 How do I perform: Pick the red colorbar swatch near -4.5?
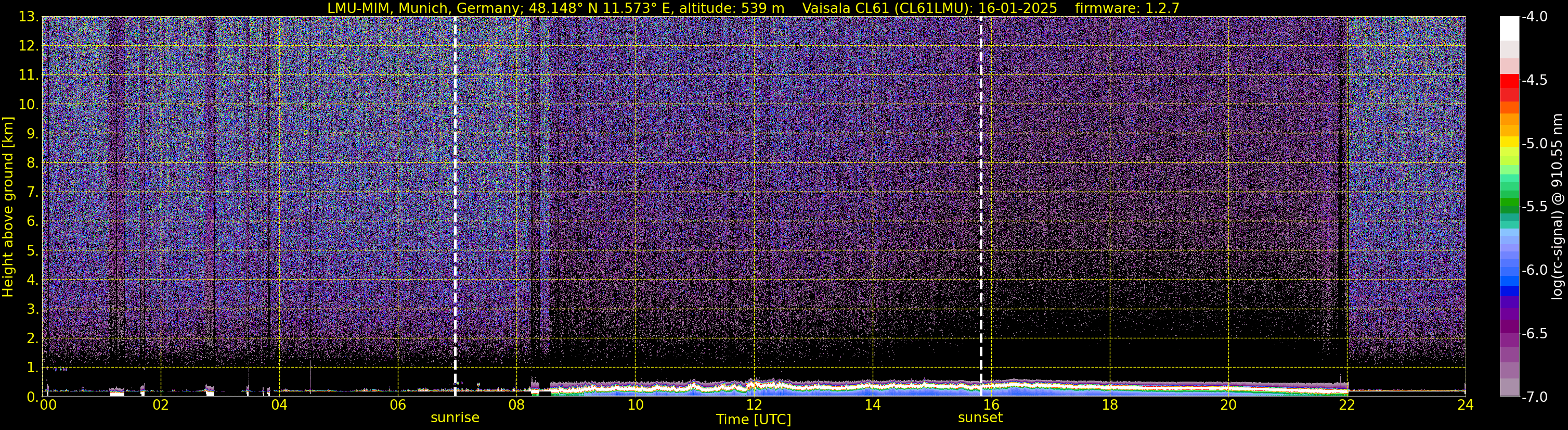pyautogui.click(x=1510, y=81)
